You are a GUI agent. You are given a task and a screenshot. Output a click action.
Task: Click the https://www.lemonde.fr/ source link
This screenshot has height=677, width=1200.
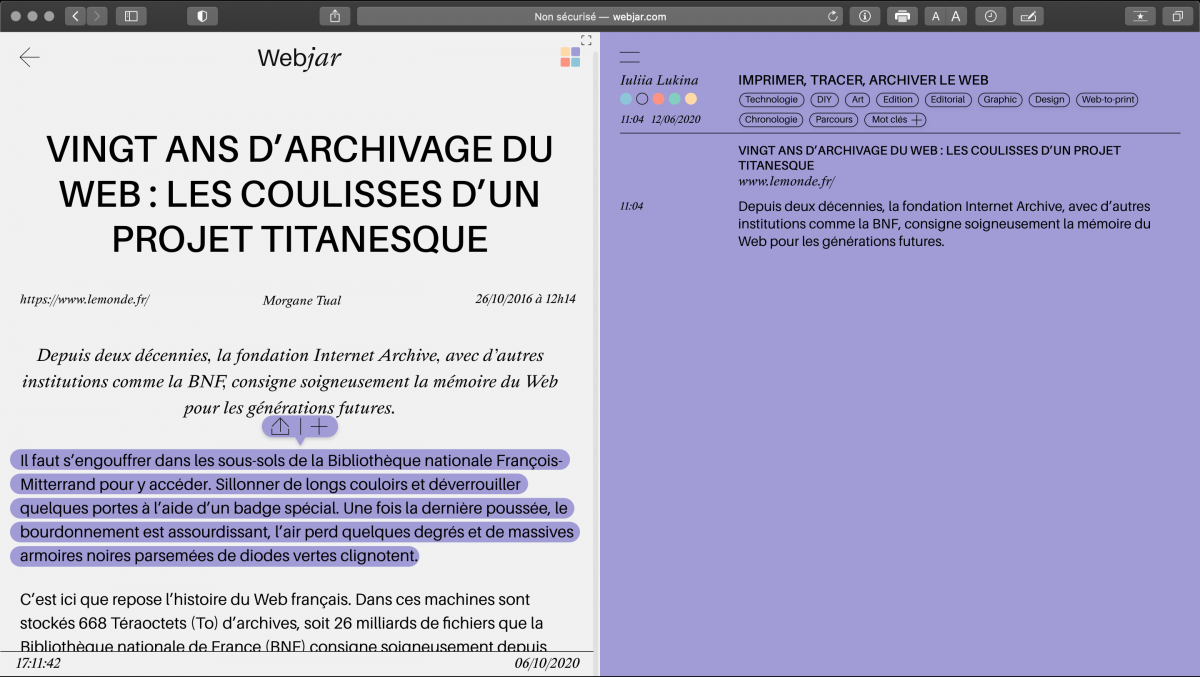(84, 299)
